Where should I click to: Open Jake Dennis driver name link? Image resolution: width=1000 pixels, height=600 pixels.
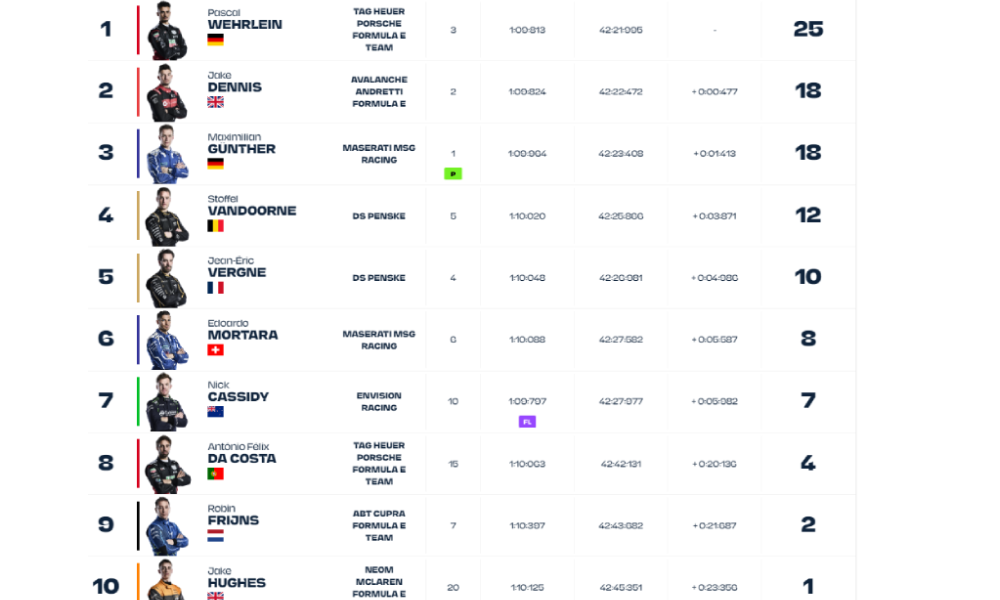pyautogui.click(x=234, y=87)
